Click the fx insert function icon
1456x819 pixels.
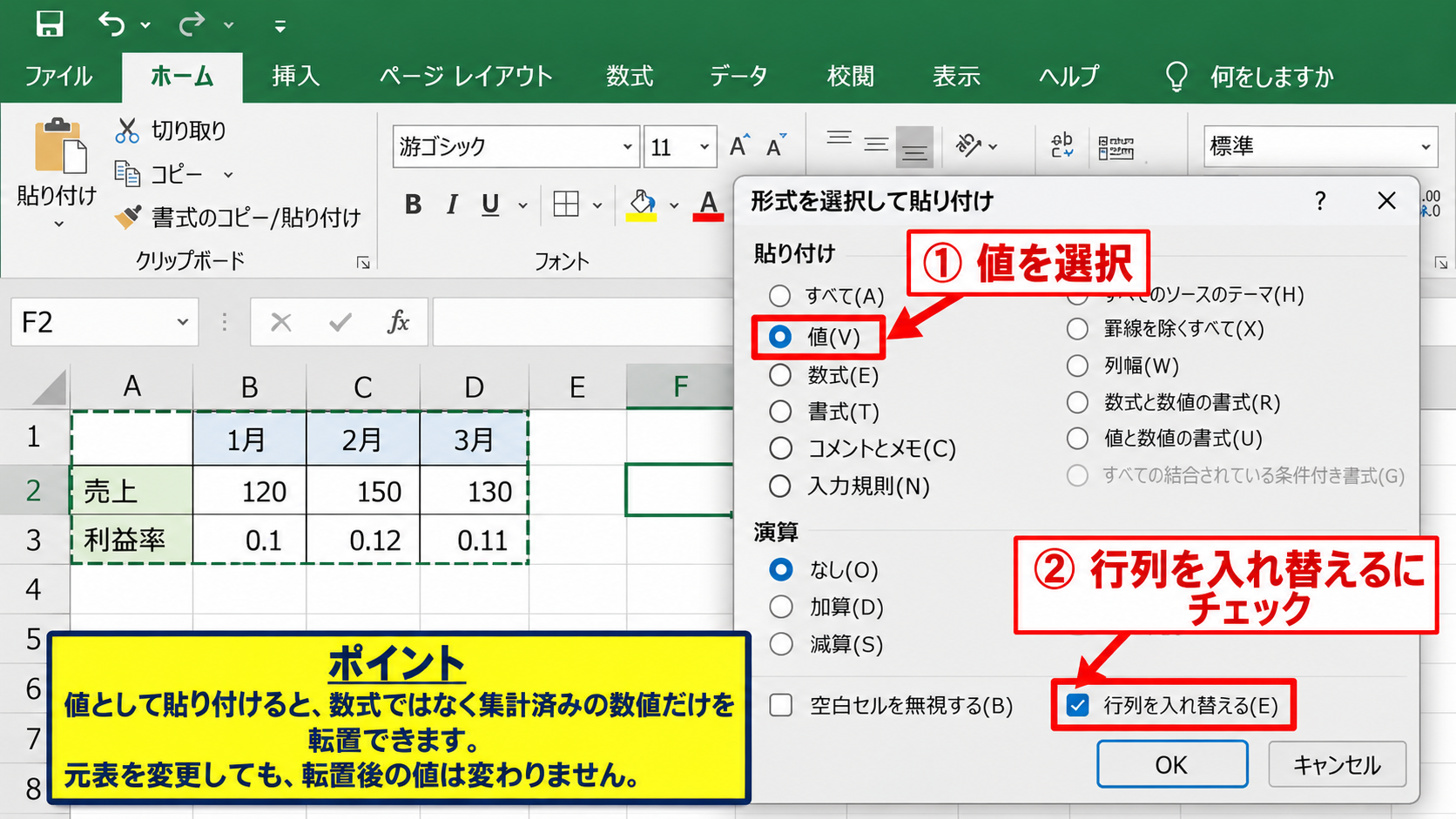point(398,322)
